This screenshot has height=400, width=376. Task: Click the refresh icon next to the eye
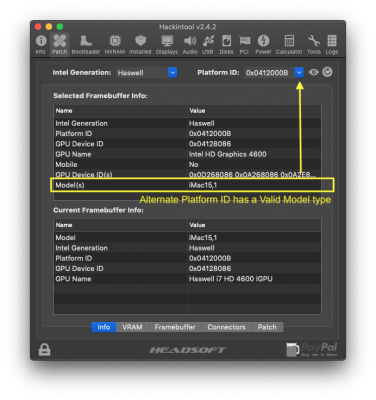click(327, 72)
